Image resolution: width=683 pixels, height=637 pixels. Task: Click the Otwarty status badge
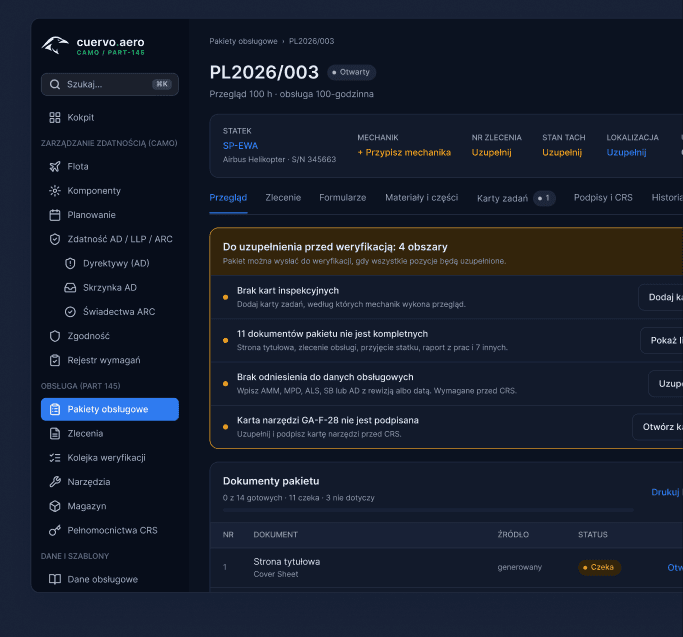coord(352,72)
